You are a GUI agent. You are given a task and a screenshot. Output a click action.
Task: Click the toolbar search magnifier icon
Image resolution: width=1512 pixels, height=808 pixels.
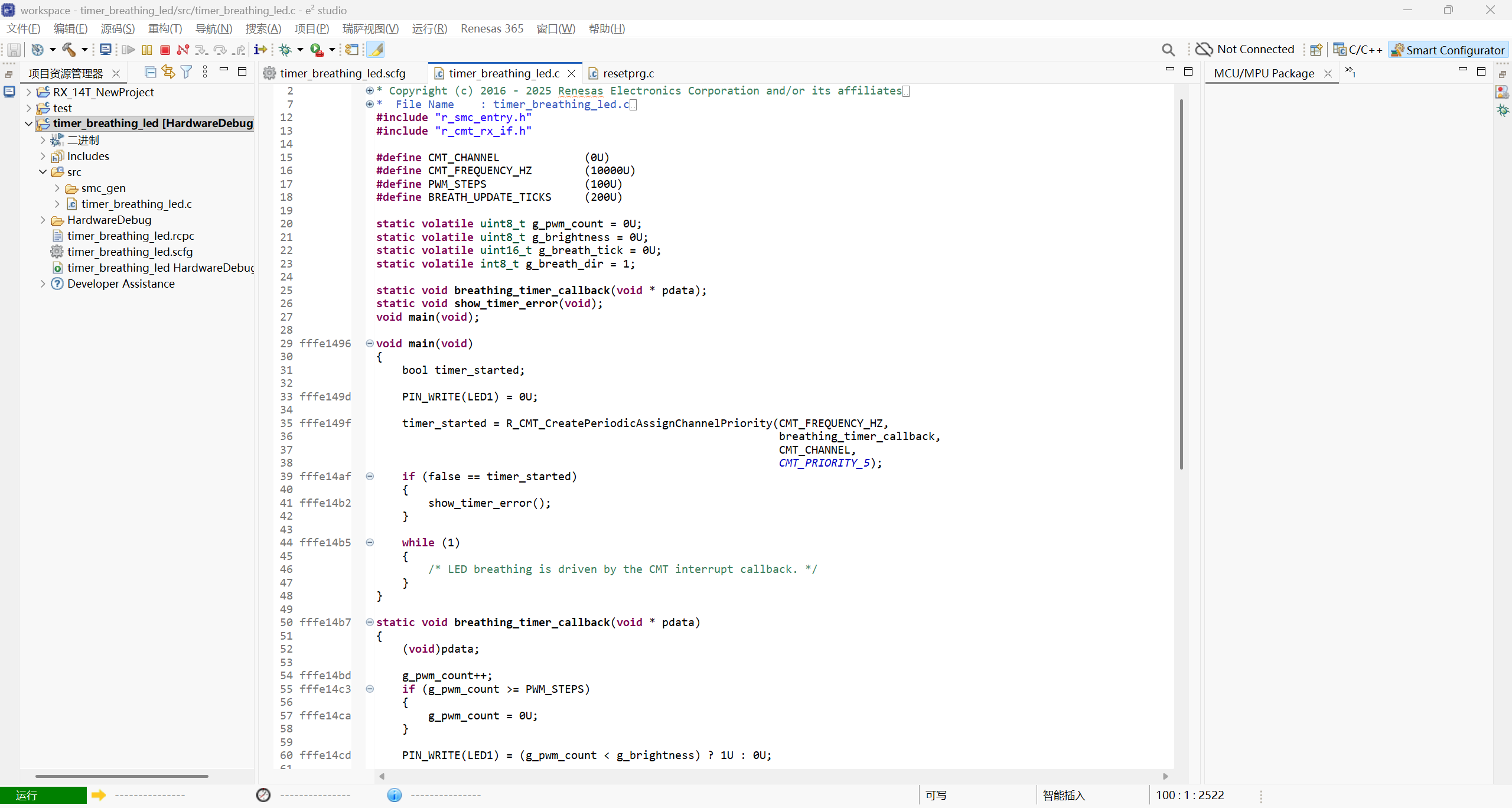tap(1168, 50)
